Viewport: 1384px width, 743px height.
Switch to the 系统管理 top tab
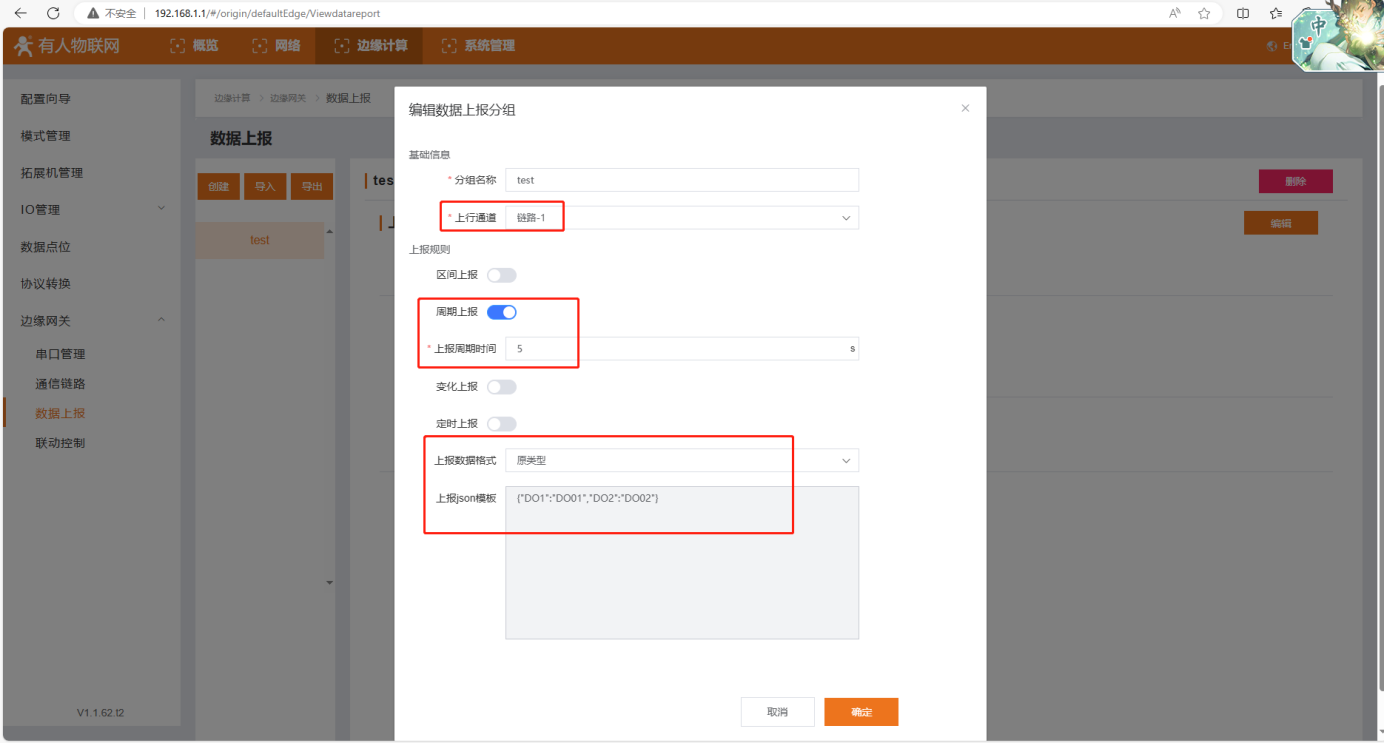478,46
